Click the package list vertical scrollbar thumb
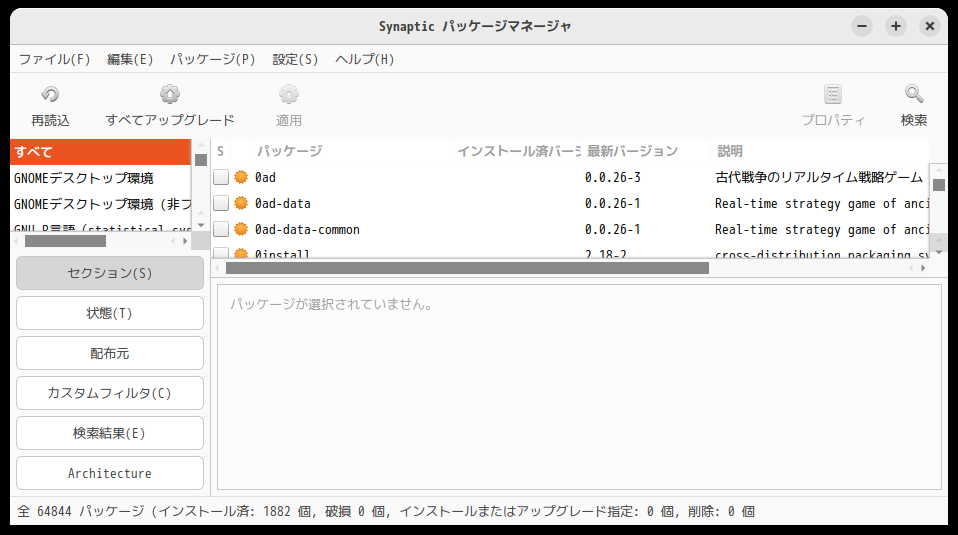 coord(939,185)
